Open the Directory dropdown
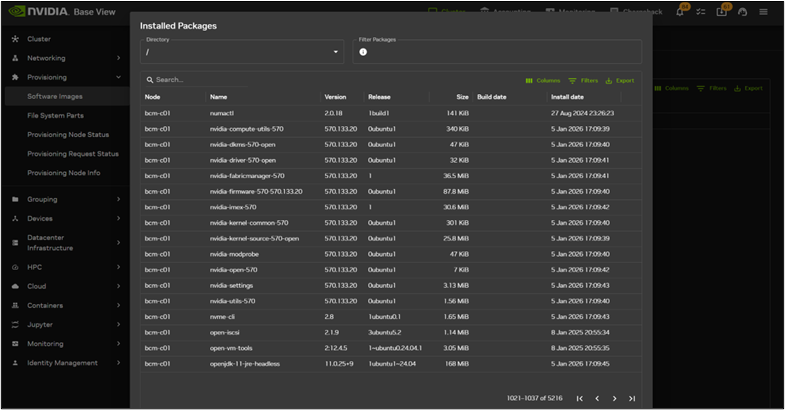 coord(242,52)
